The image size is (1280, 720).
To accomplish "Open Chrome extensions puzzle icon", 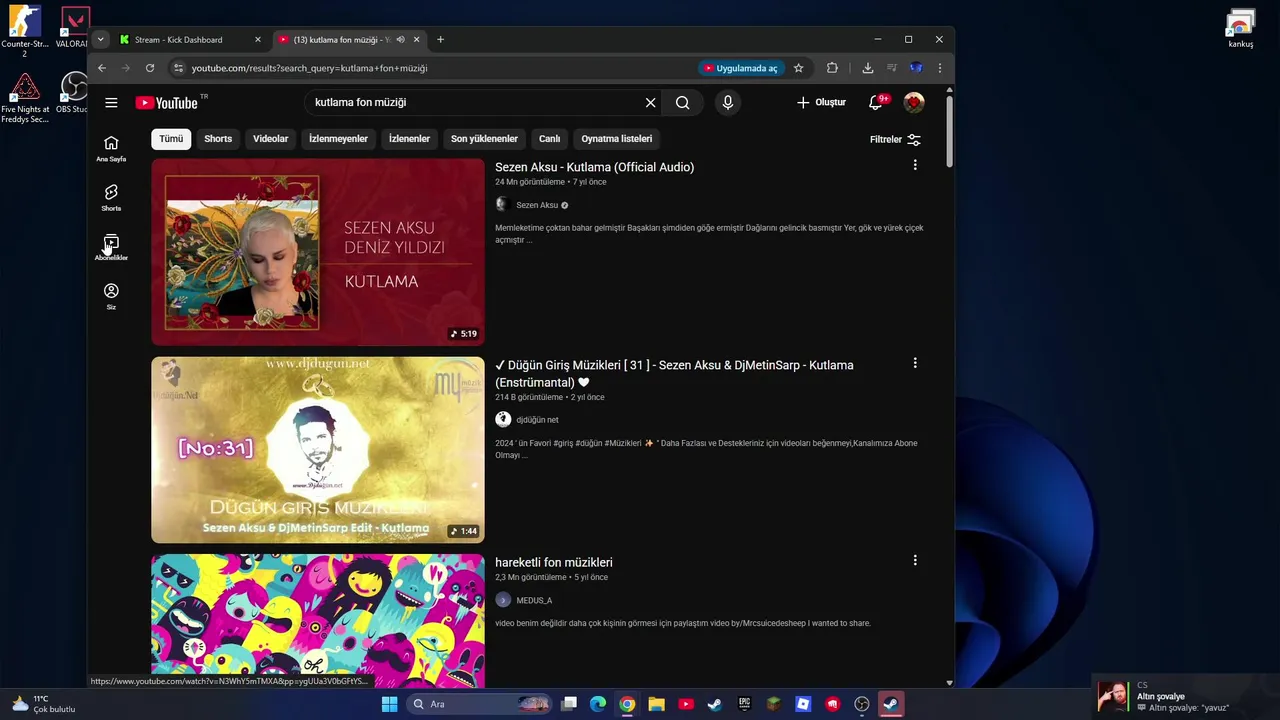I will pos(832,68).
